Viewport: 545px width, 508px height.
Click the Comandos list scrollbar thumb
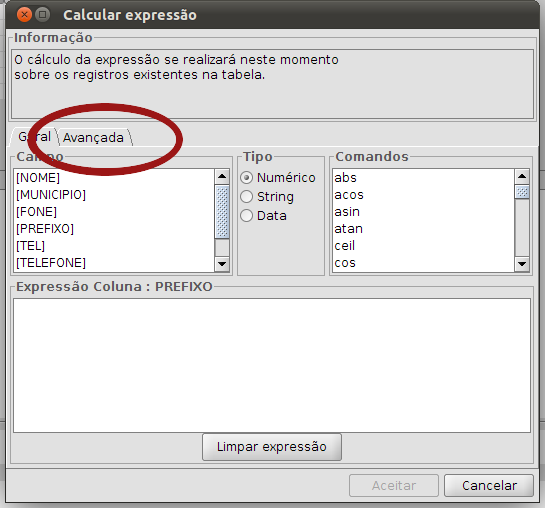[522, 192]
